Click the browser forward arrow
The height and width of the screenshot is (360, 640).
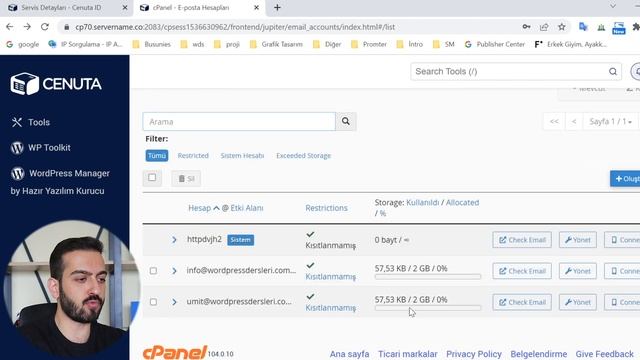pyautogui.click(x=27, y=27)
